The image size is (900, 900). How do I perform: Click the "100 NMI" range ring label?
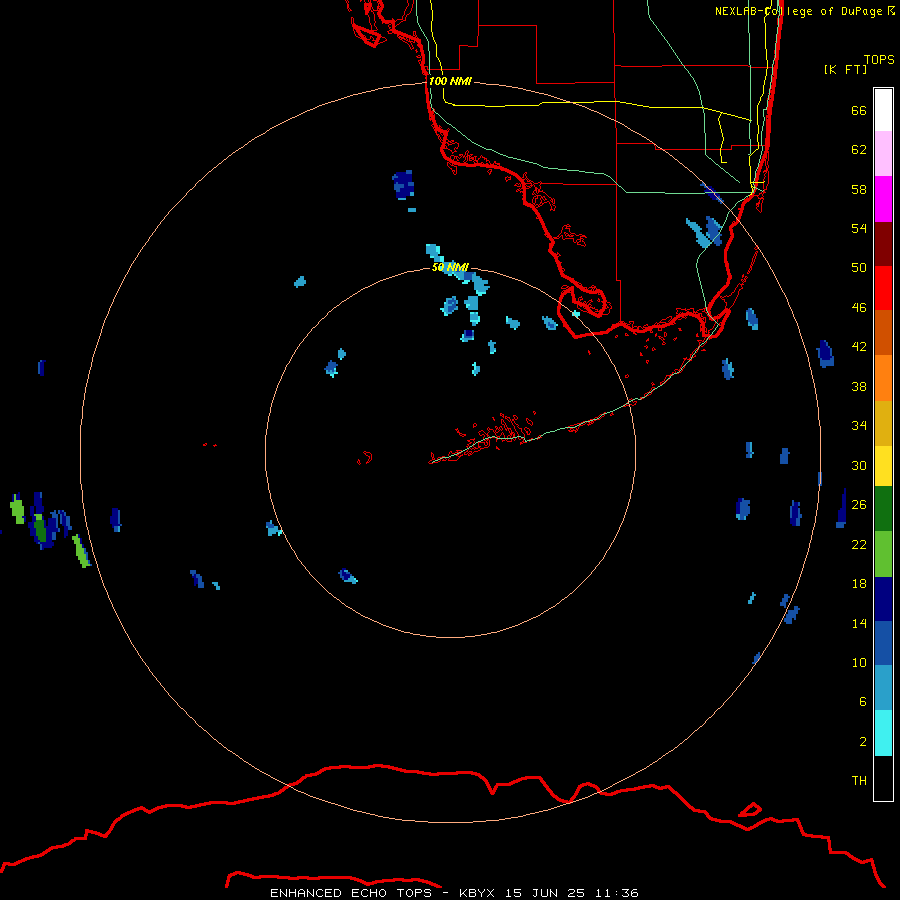point(450,82)
